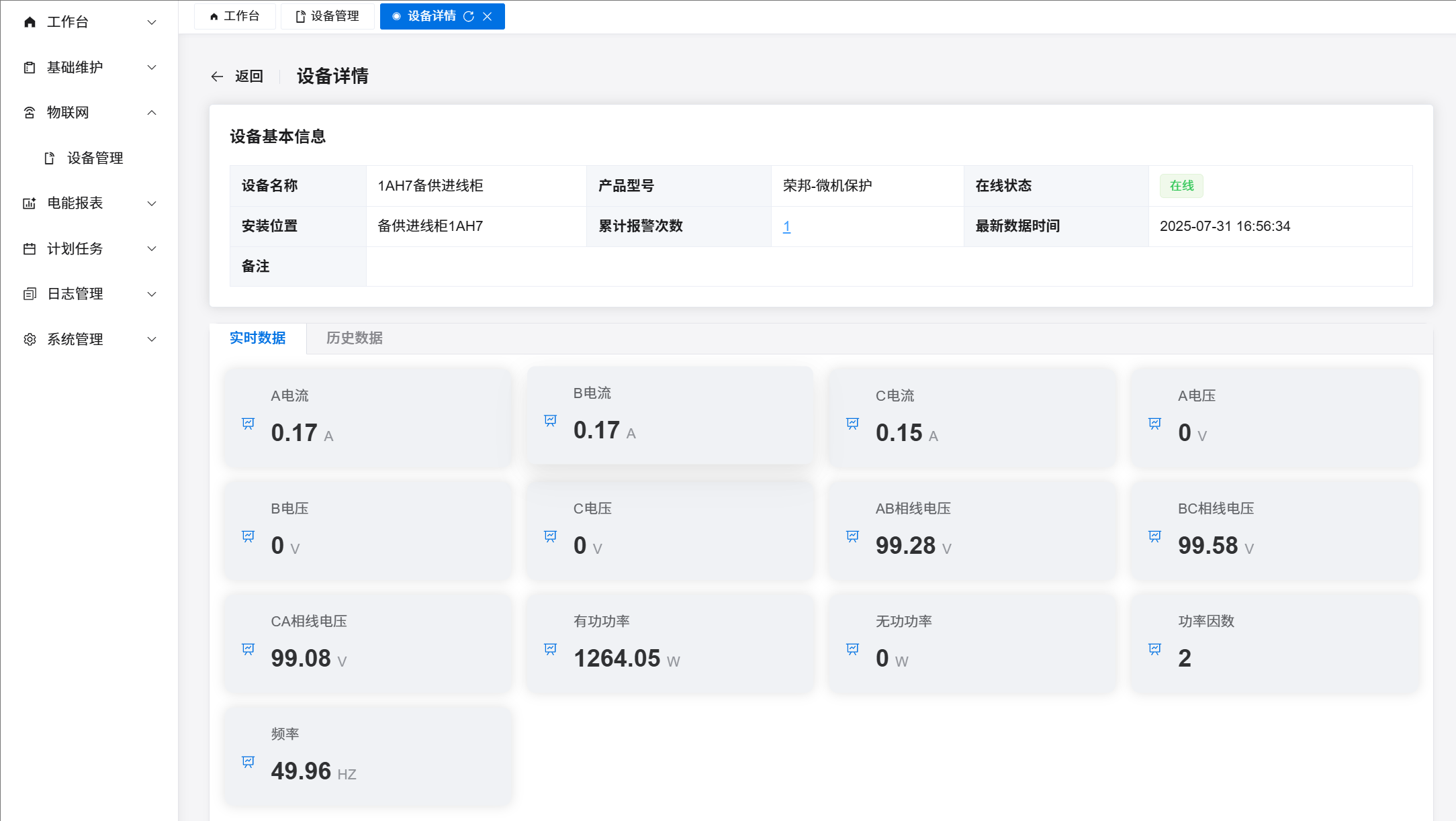1456x821 pixels.
Task: Open the alarm count link 1
Action: 786,226
